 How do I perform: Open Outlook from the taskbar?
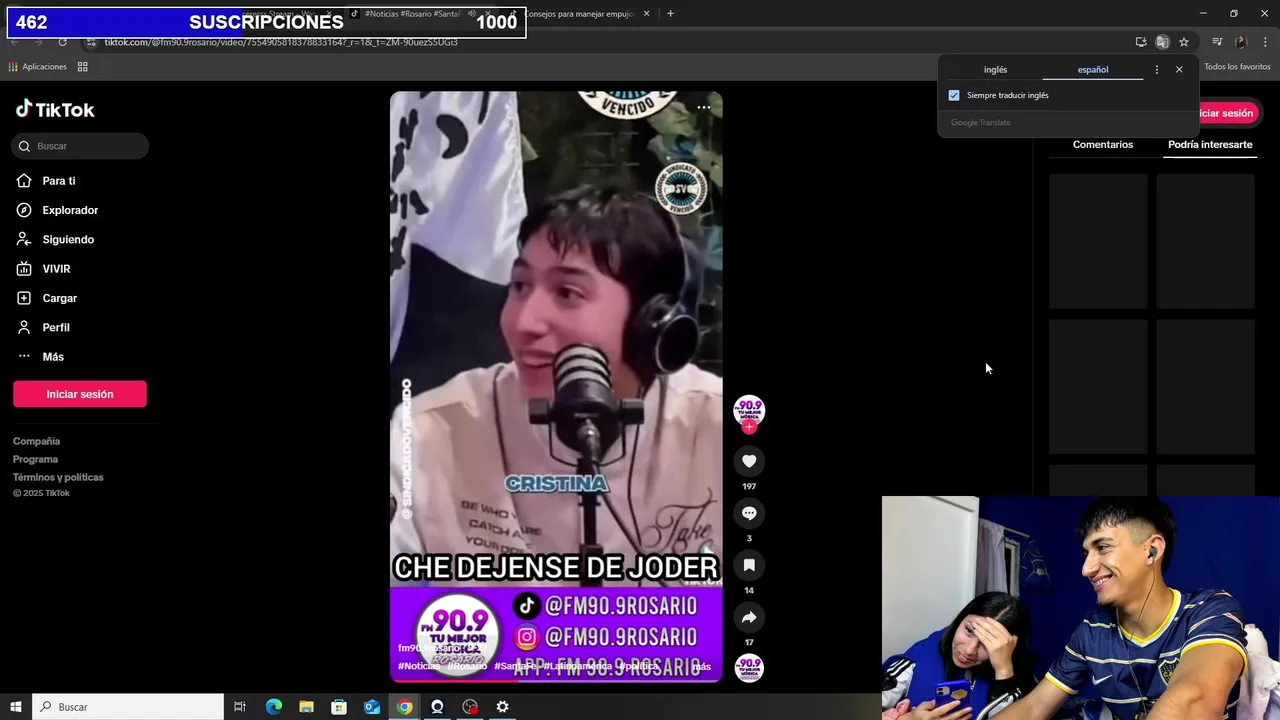(372, 707)
